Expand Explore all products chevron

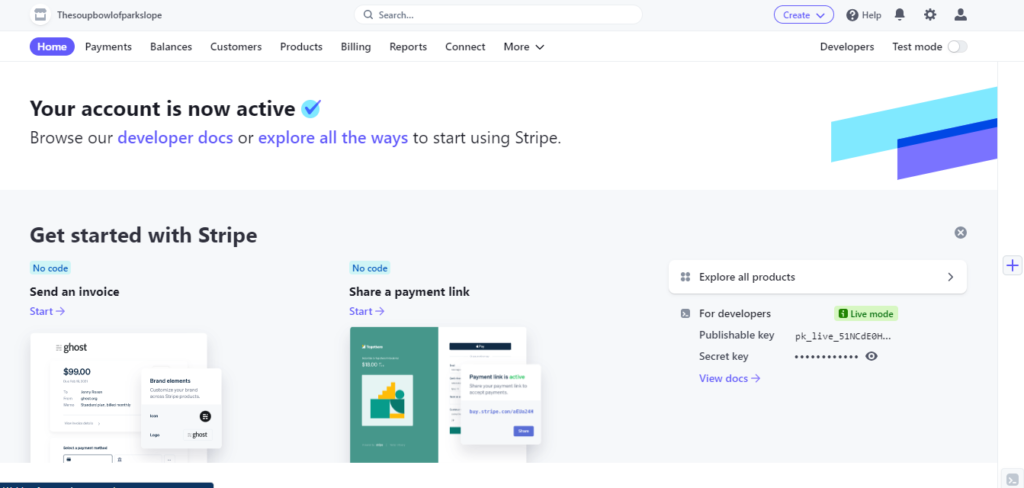click(950, 277)
